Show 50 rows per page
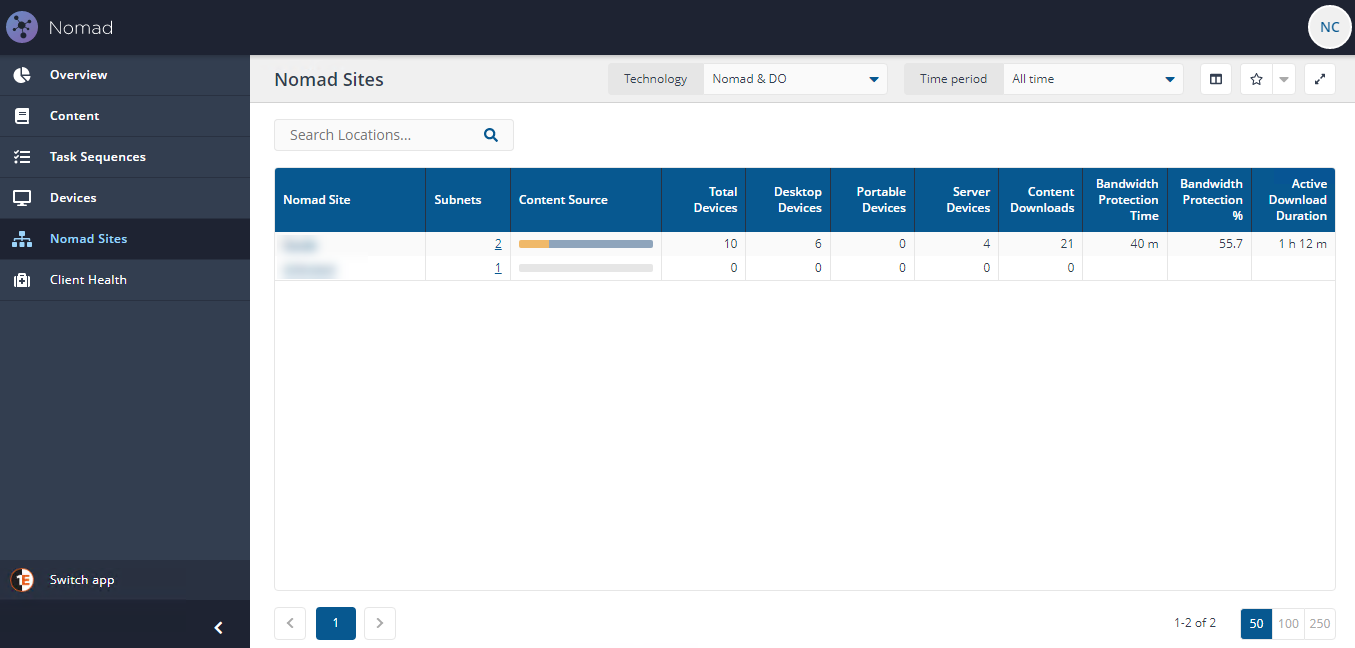This screenshot has width=1355, height=648. [x=1257, y=623]
